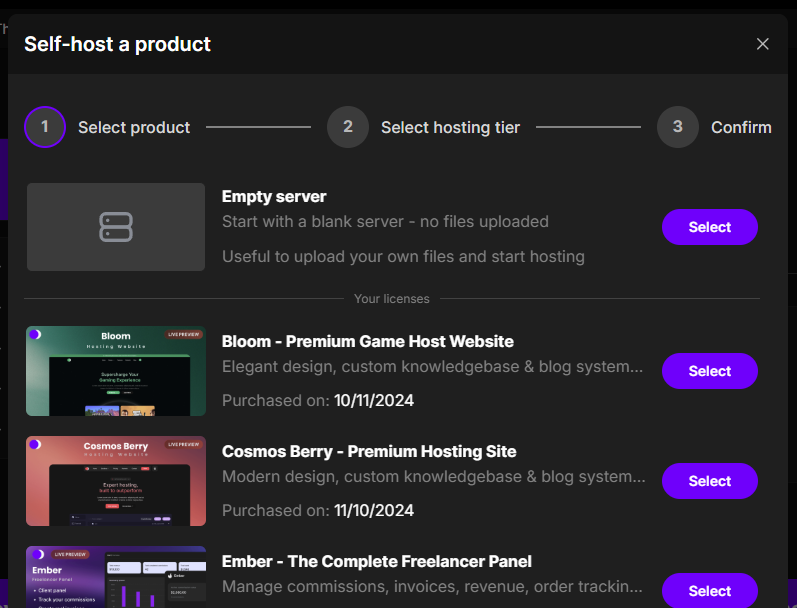This screenshot has width=797, height=608.
Task: Select the Empty server option button
Action: click(709, 227)
